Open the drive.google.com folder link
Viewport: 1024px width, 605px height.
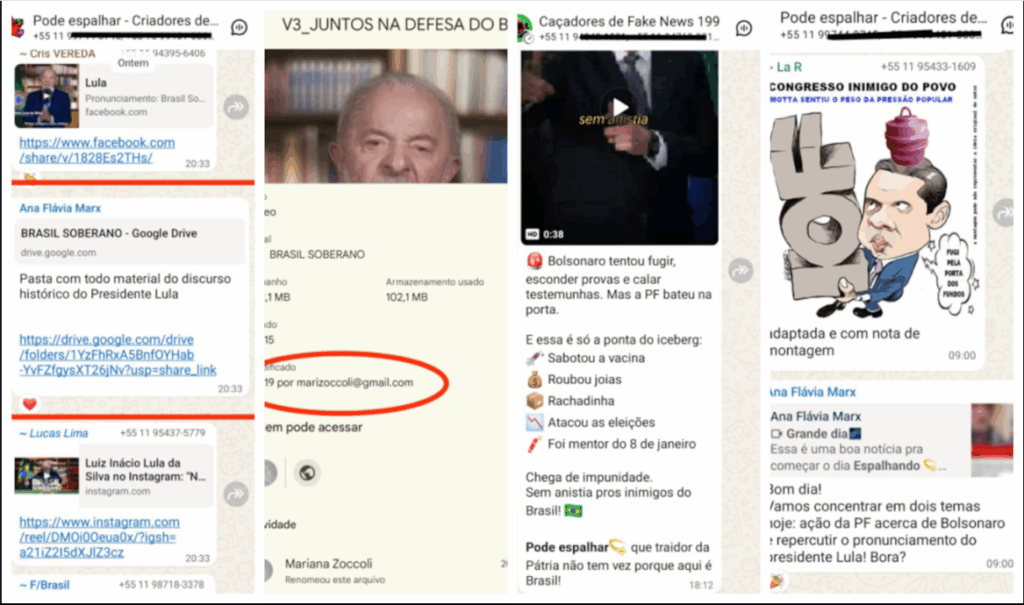pos(117,355)
